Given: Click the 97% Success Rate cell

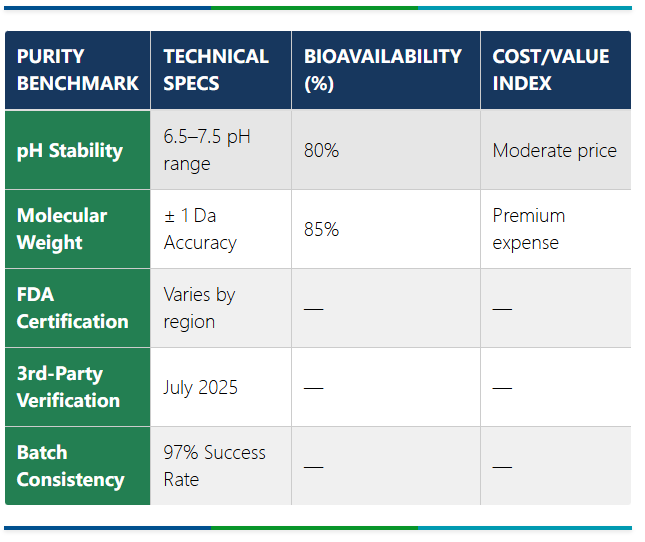Looking at the screenshot, I should 215,466.
